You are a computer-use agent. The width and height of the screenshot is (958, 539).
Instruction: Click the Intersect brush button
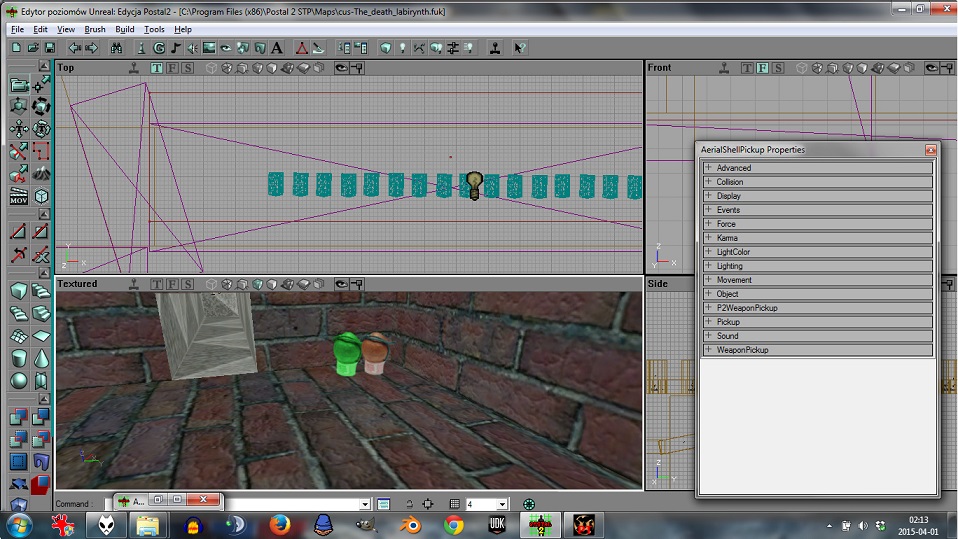[x=19, y=439]
